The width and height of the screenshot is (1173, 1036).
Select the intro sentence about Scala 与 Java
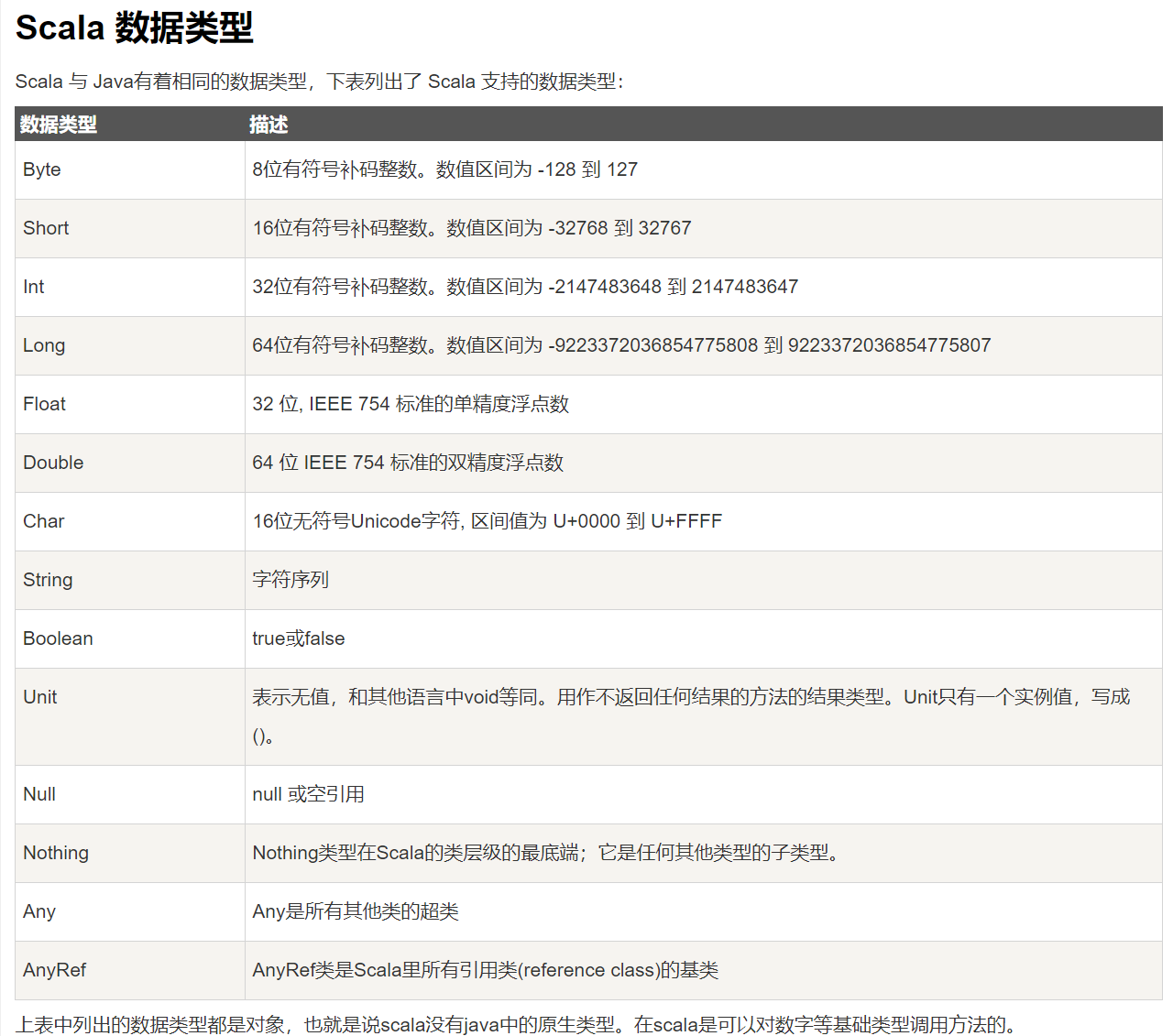pyautogui.click(x=319, y=82)
